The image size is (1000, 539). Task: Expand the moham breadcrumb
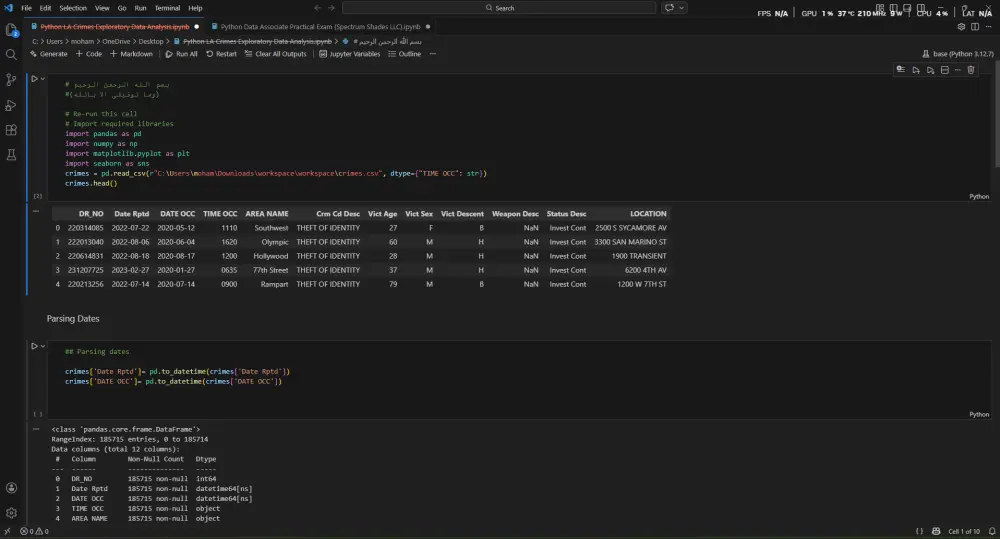tap(82, 41)
